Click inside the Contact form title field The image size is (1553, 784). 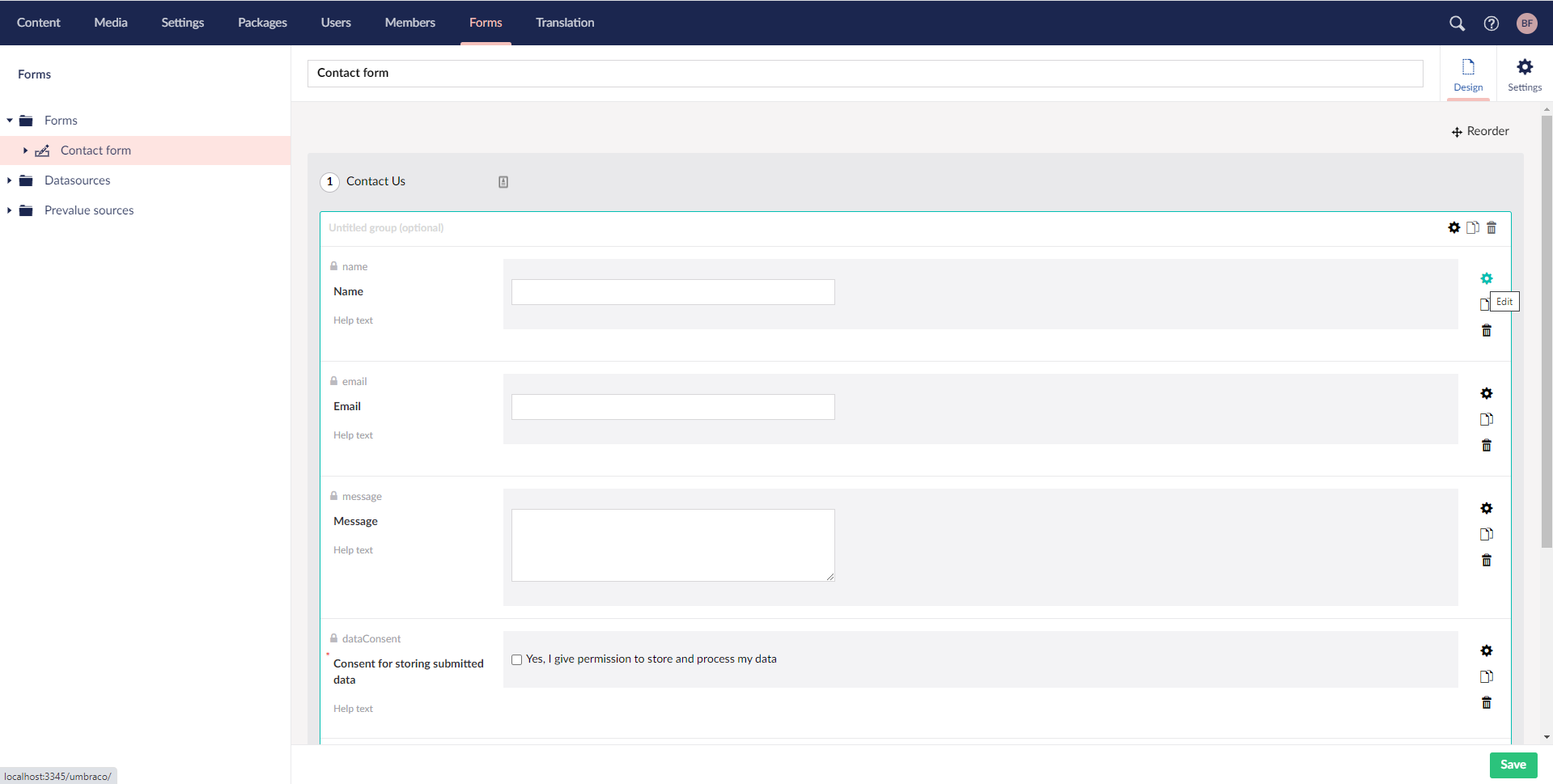[864, 73]
